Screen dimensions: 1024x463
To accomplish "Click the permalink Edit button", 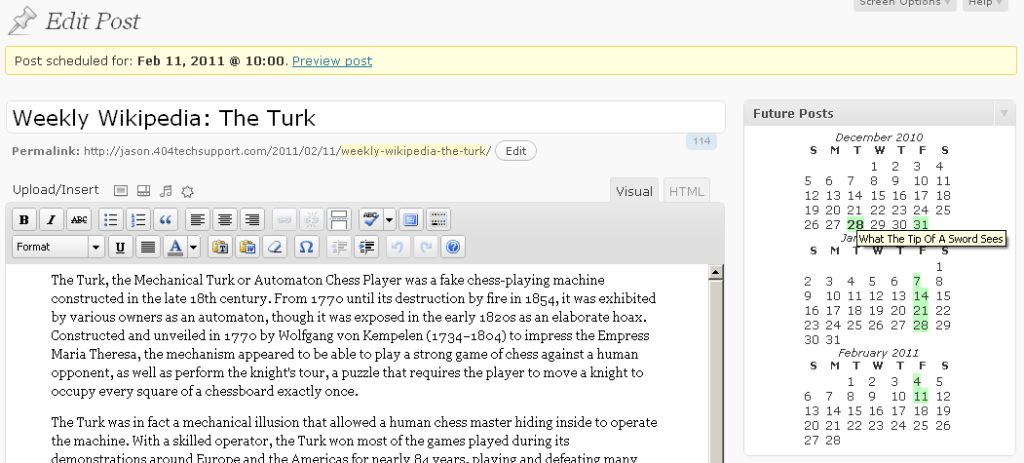I will (515, 151).
